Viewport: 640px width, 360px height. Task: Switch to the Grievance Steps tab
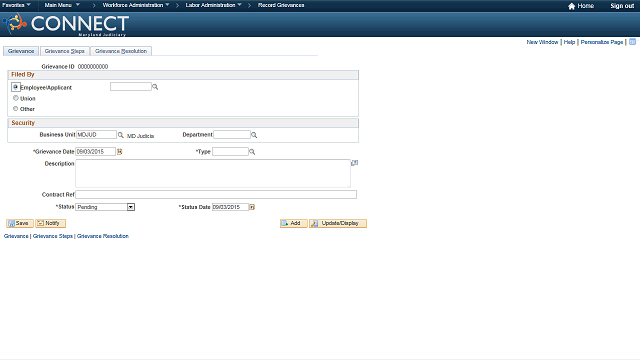tap(64, 51)
